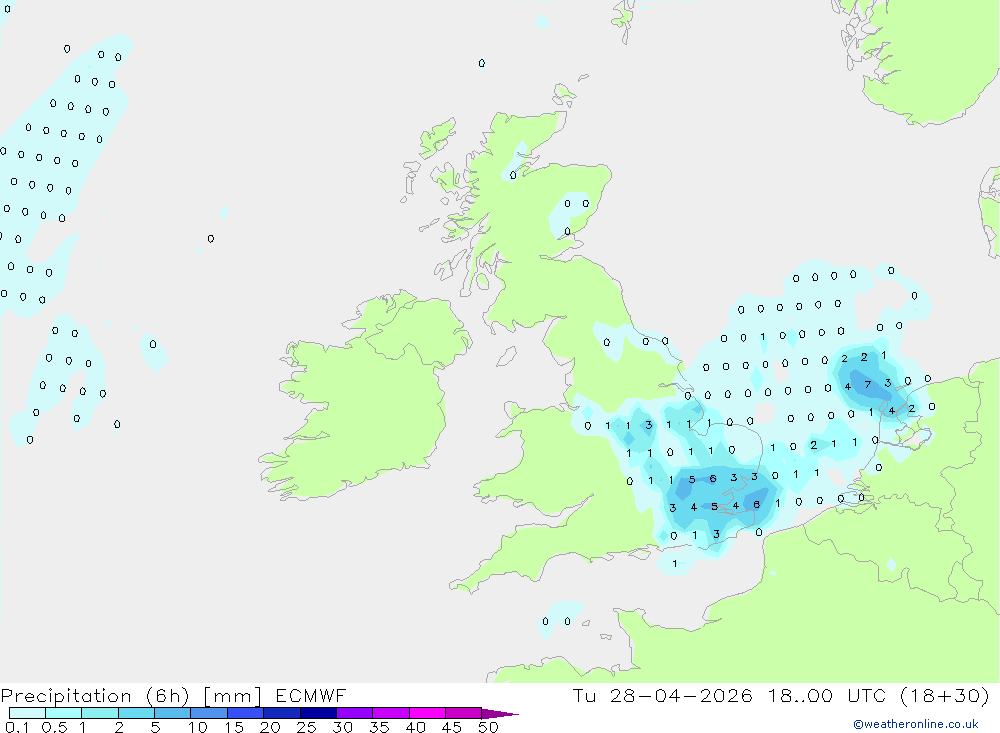Screen dimensions: 1000x733
Task: Select the 35–40 mm legend swatch
Action: 391,713
